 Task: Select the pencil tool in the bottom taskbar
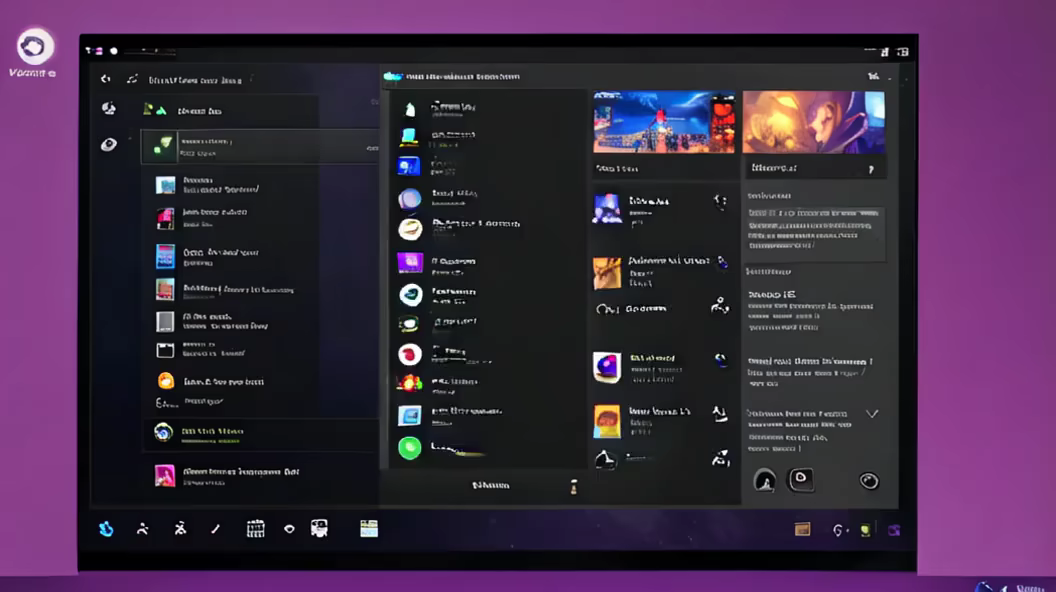(215, 529)
